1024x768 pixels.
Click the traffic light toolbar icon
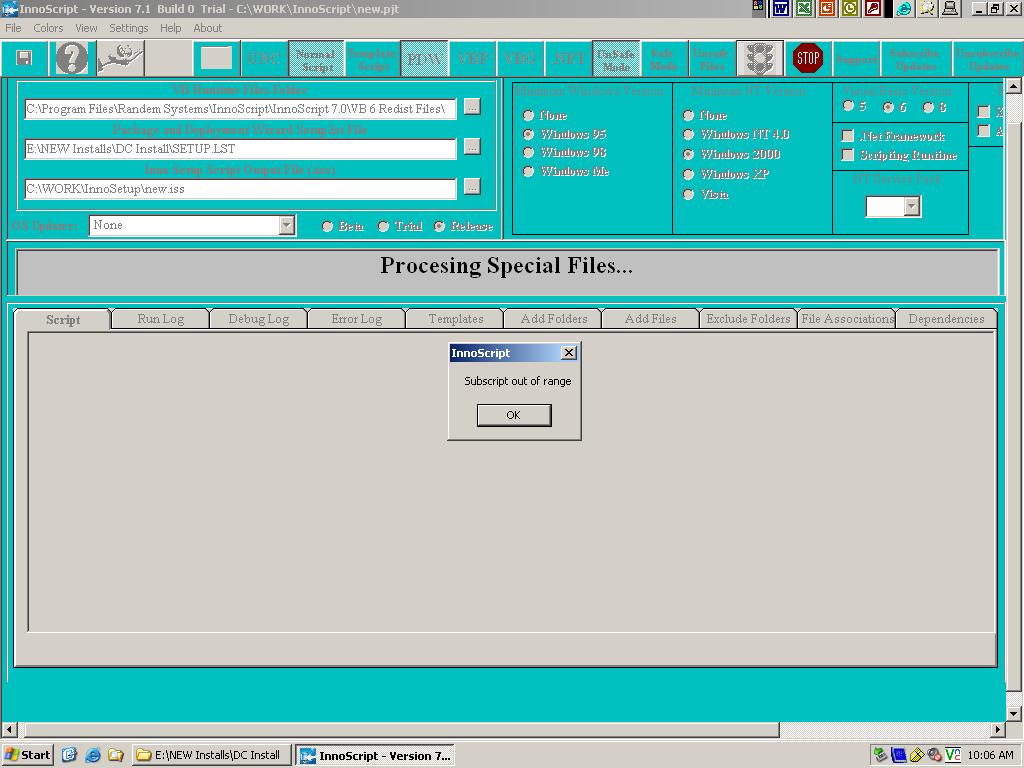760,58
